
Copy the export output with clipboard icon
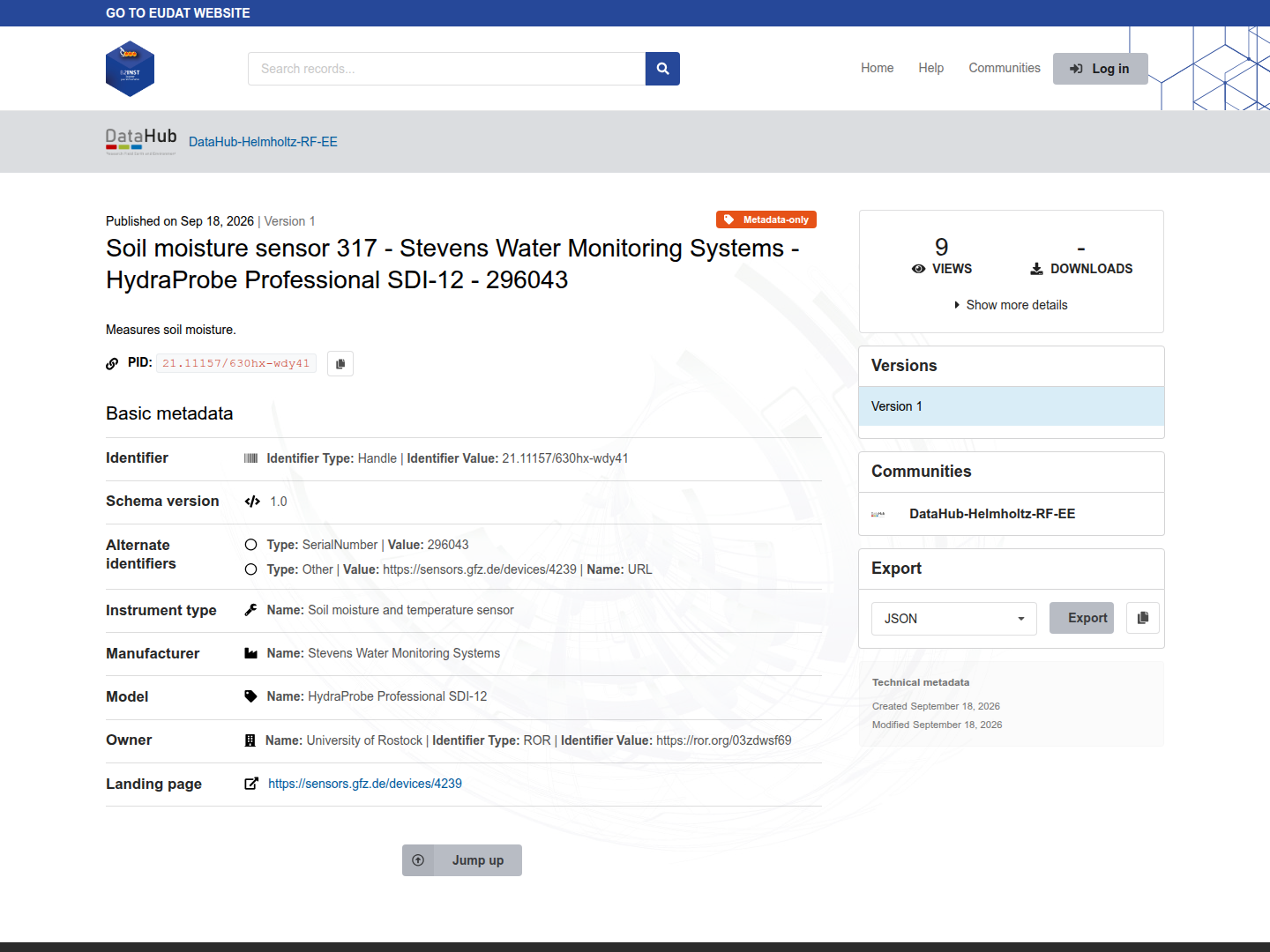click(x=1143, y=618)
